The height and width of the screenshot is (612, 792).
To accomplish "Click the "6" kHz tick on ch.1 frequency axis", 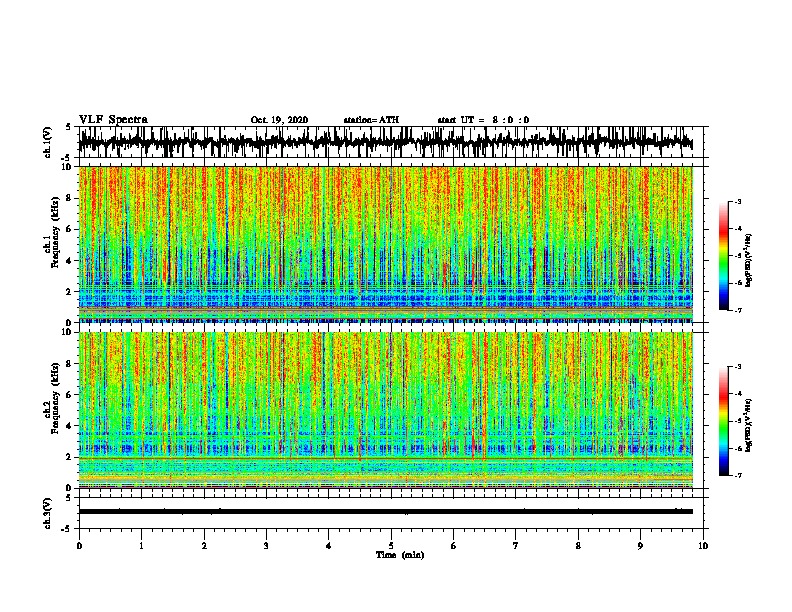I will [70, 229].
